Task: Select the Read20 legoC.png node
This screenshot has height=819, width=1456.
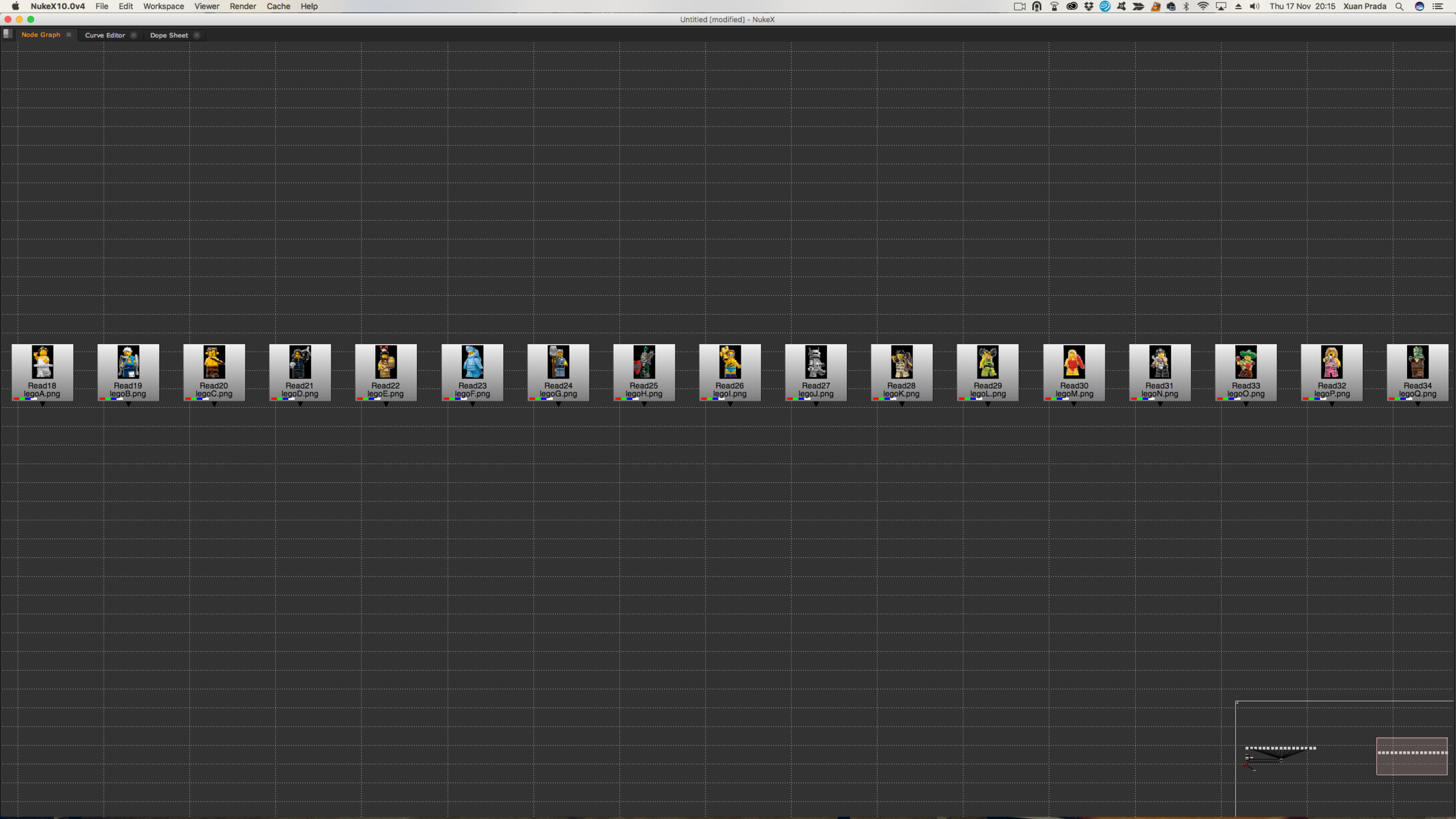Action: pyautogui.click(x=214, y=372)
